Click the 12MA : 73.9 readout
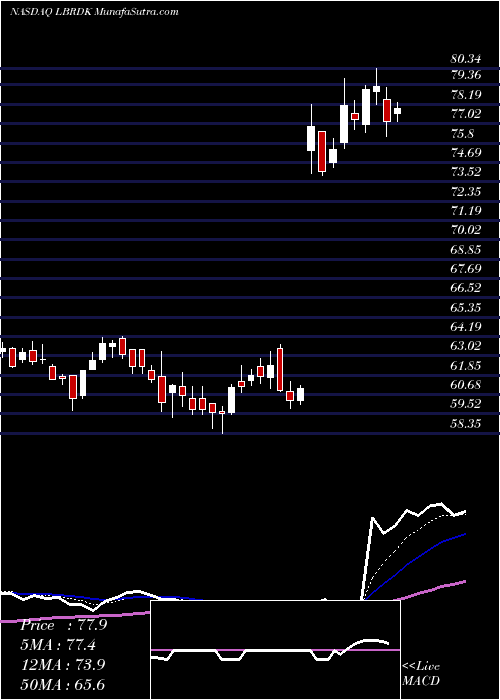This screenshot has width=500, height=700. (63, 665)
